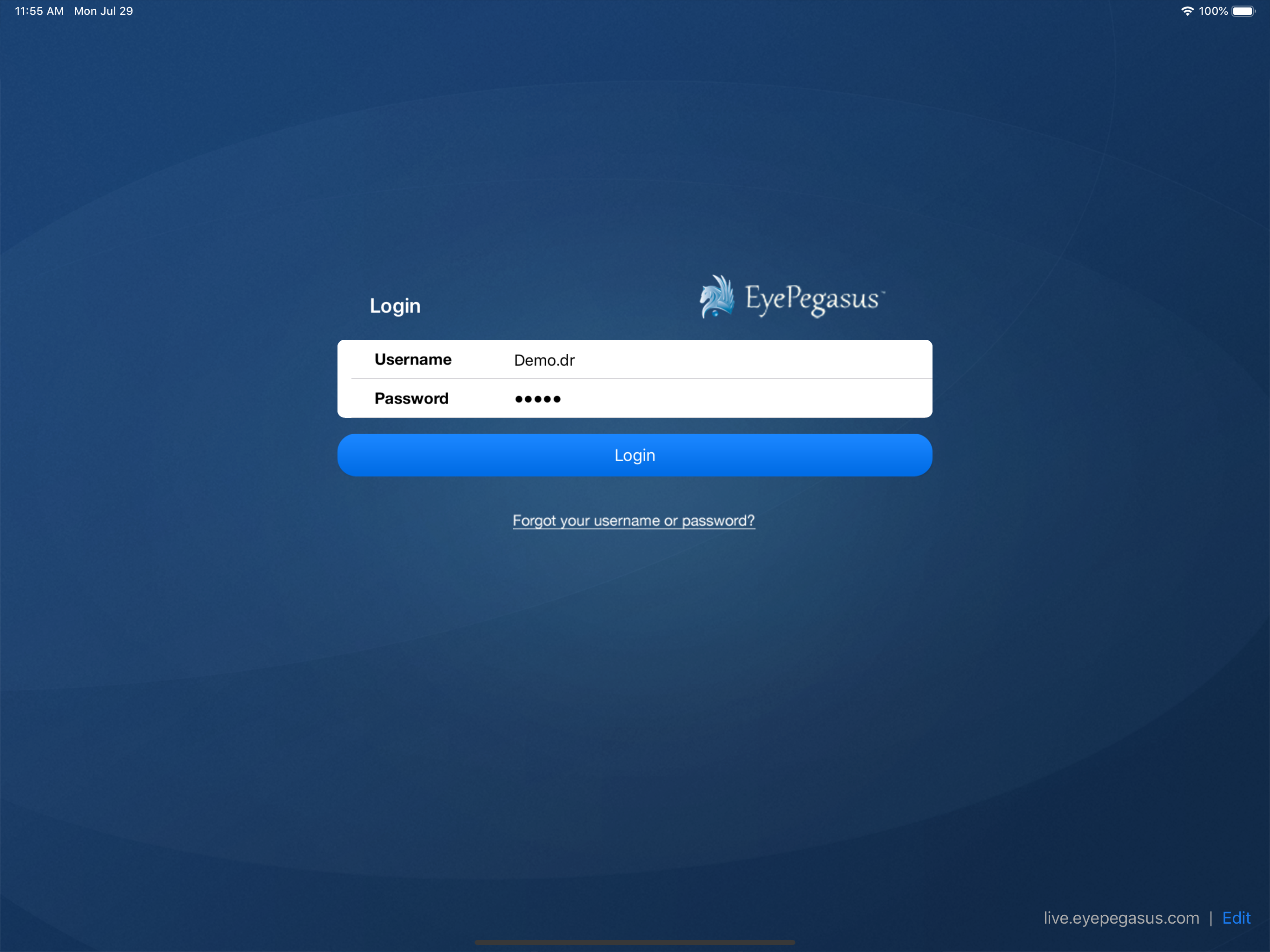Click the Login heading text

(x=395, y=306)
